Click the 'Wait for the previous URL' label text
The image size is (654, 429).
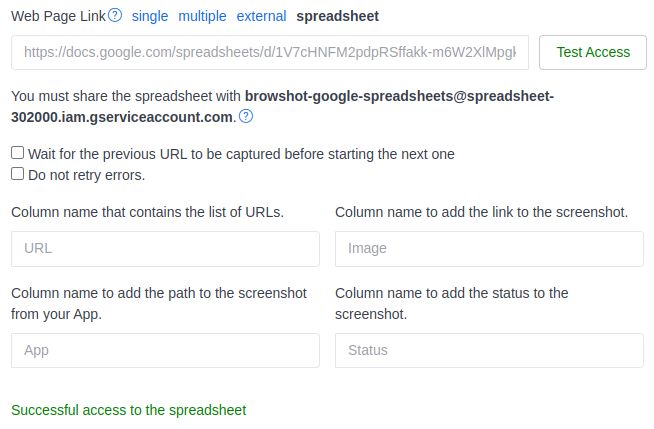[241, 154]
